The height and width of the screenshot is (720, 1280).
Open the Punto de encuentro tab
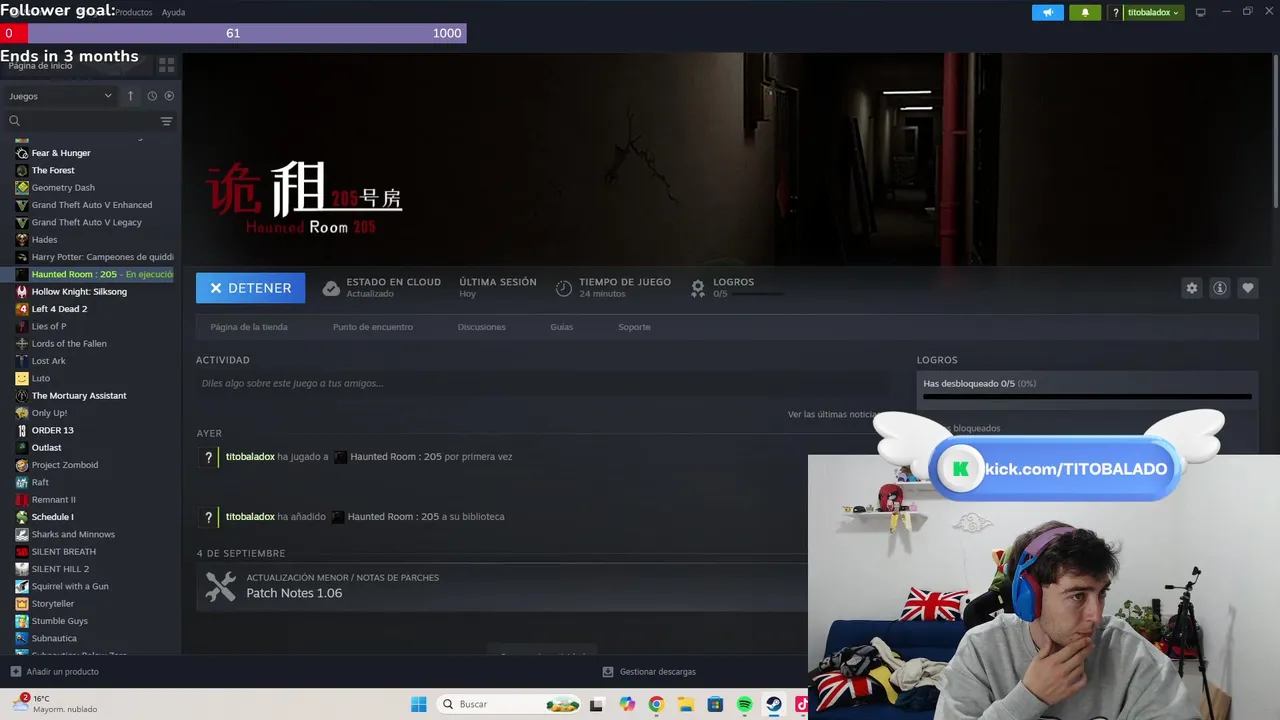pos(373,327)
